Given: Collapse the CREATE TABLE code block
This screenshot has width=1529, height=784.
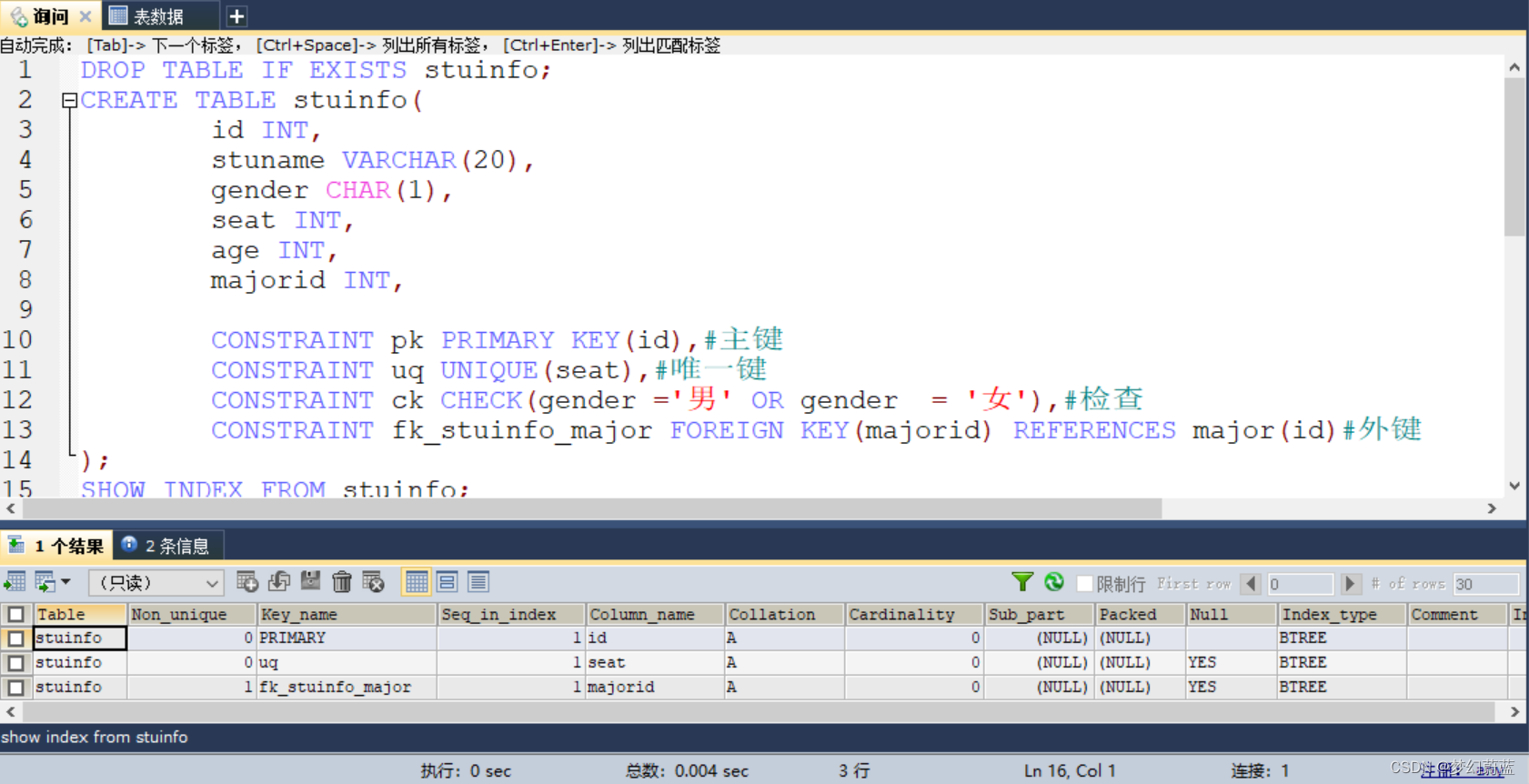Looking at the screenshot, I should click(69, 101).
